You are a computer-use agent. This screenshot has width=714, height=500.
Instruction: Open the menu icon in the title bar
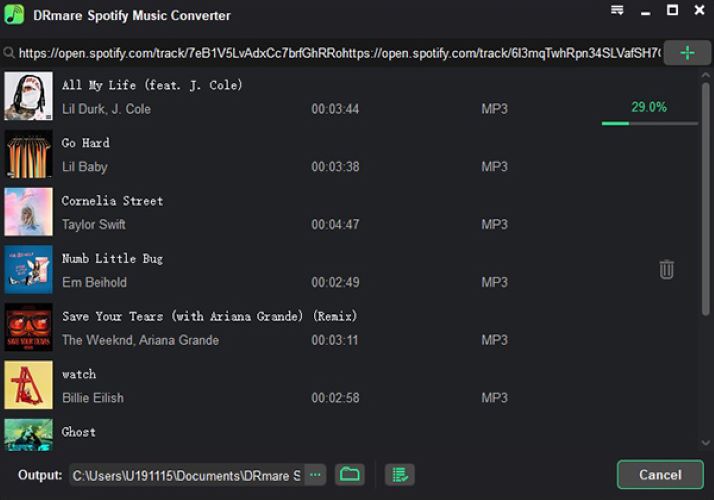[x=617, y=11]
